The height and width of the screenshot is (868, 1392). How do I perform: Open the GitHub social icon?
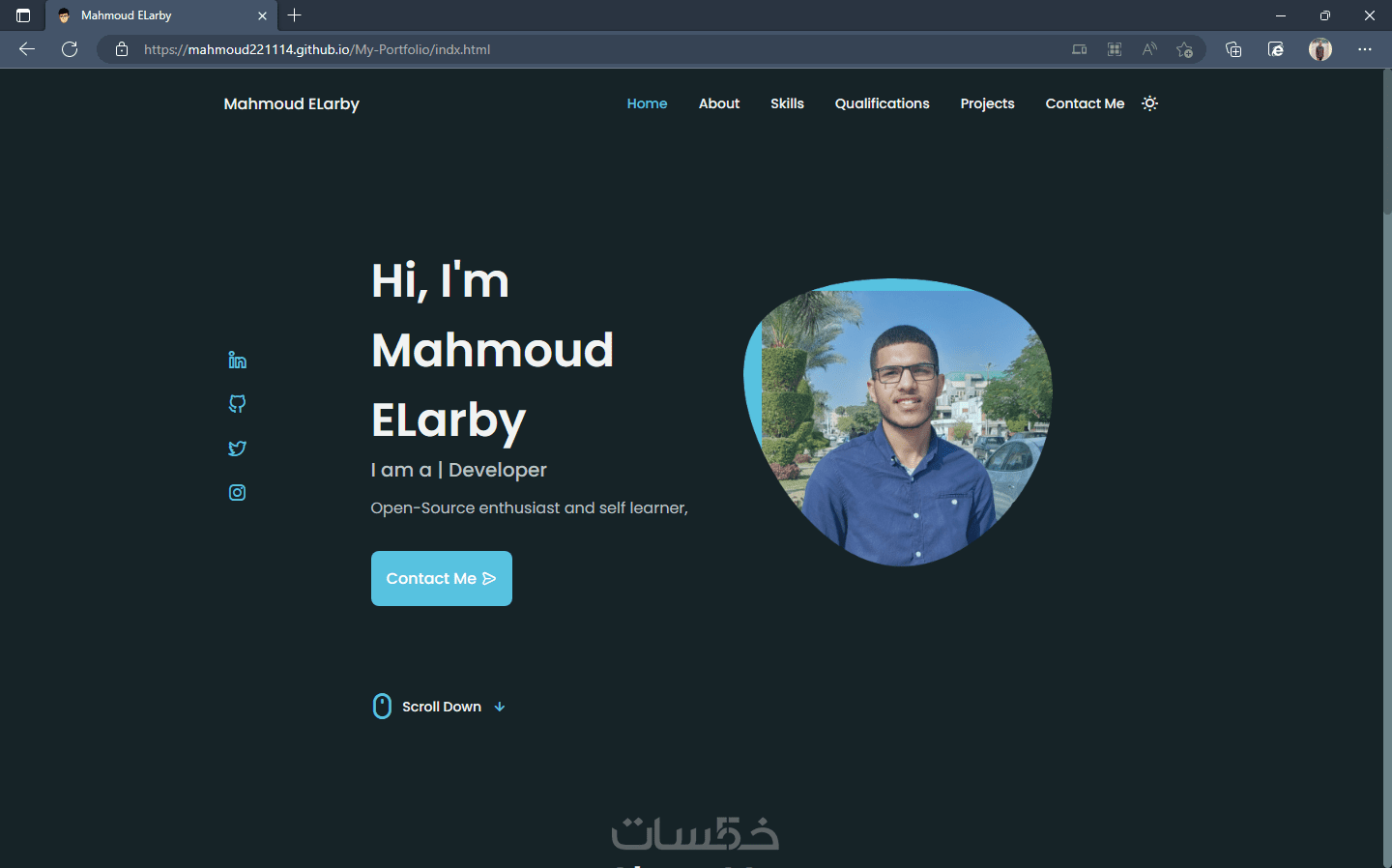(x=237, y=404)
